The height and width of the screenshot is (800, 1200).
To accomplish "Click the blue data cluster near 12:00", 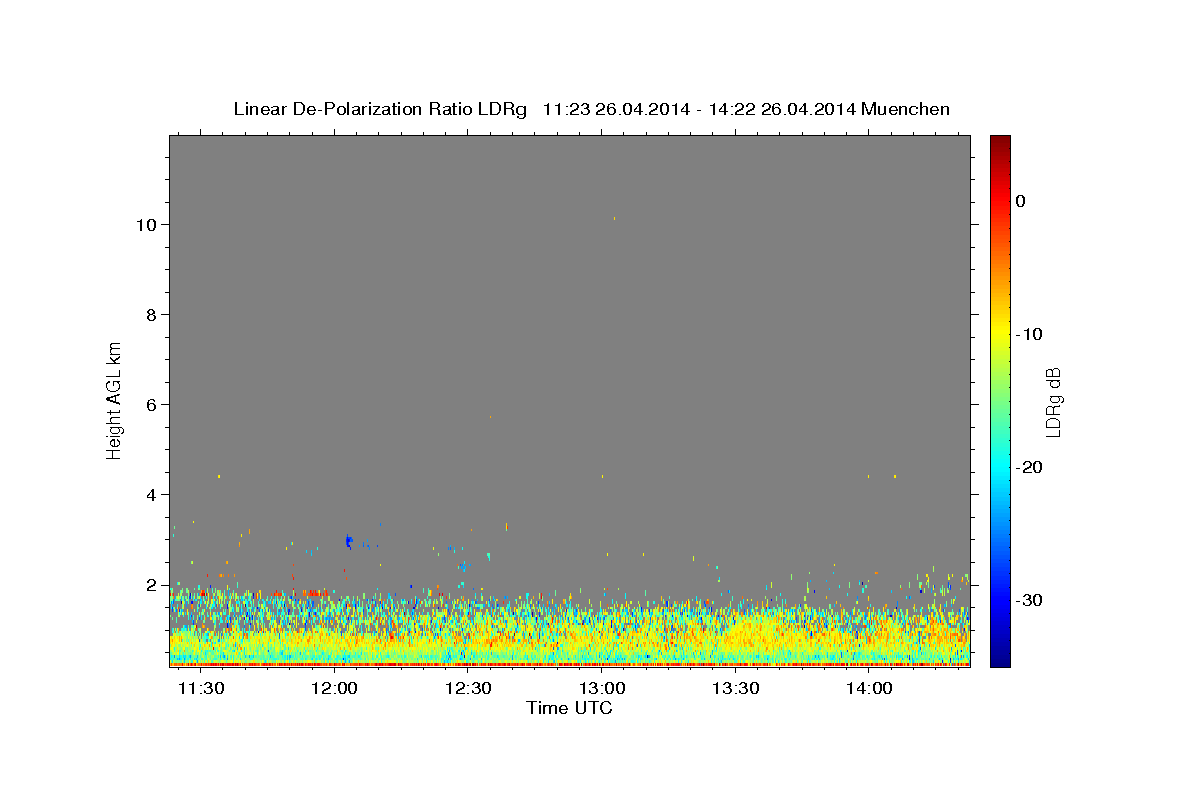I will [348, 541].
